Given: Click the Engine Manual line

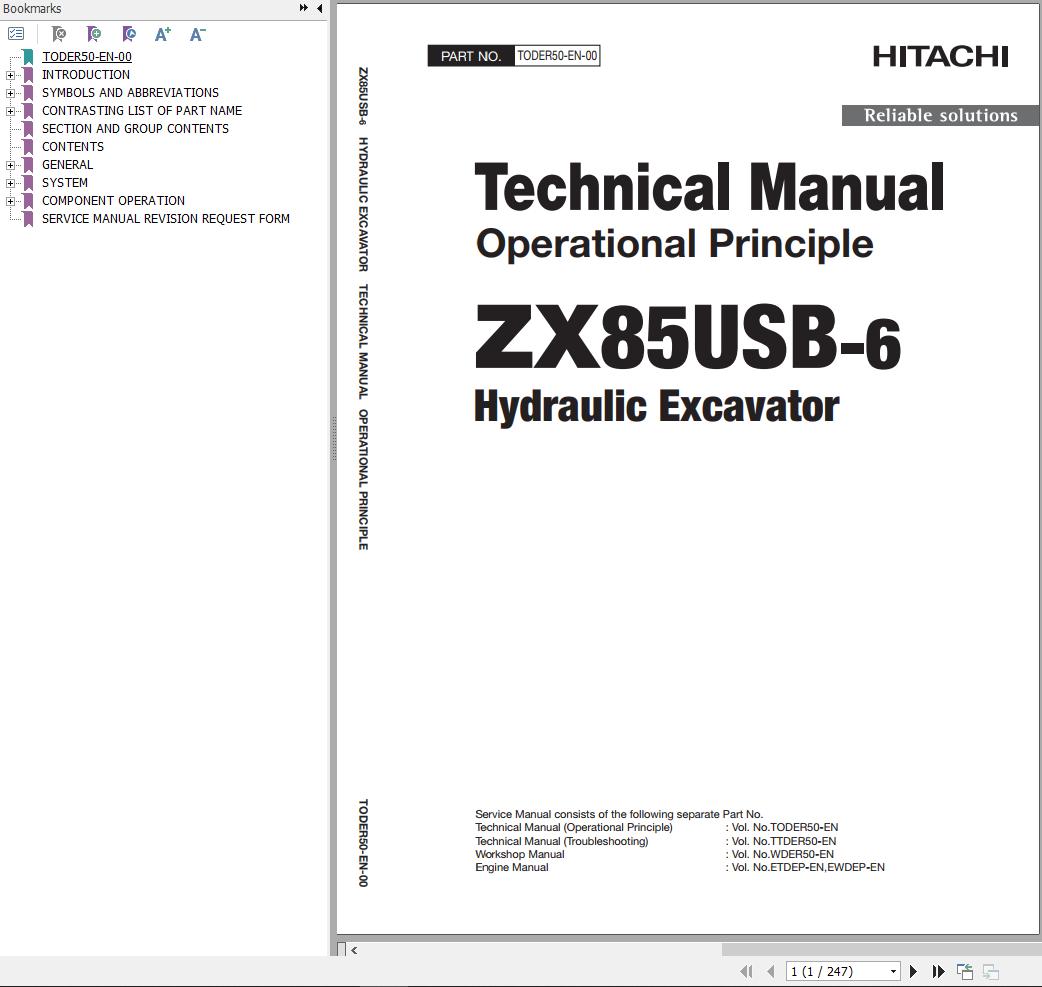Looking at the screenshot, I should coord(512,867).
